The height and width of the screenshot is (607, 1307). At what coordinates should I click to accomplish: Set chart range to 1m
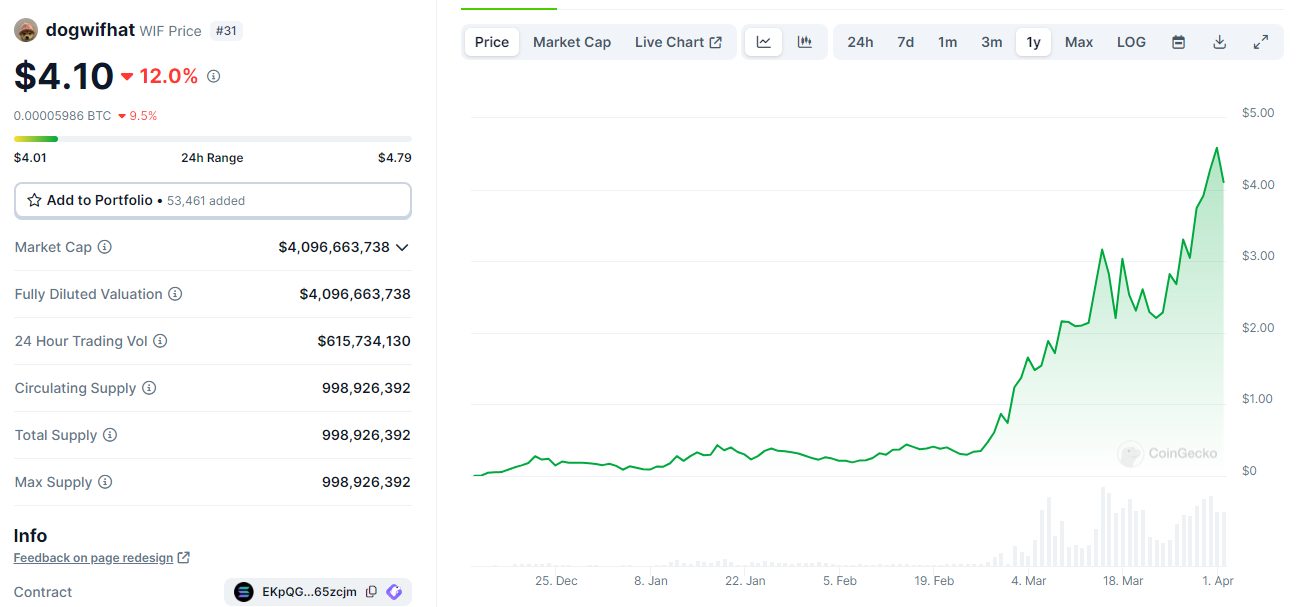pyautogui.click(x=947, y=42)
